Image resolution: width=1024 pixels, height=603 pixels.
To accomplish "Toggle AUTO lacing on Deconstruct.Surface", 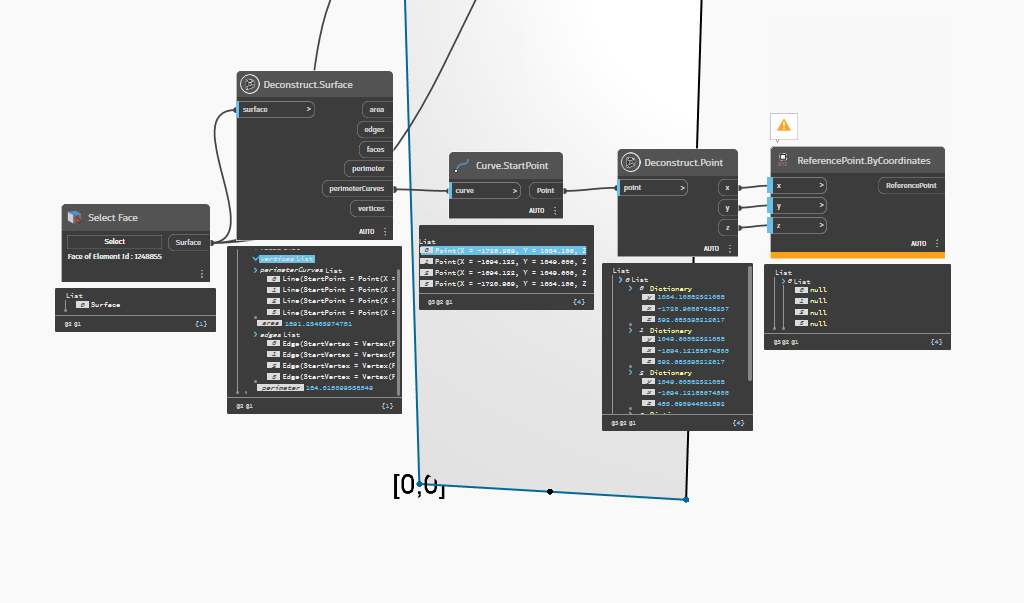I will [365, 230].
